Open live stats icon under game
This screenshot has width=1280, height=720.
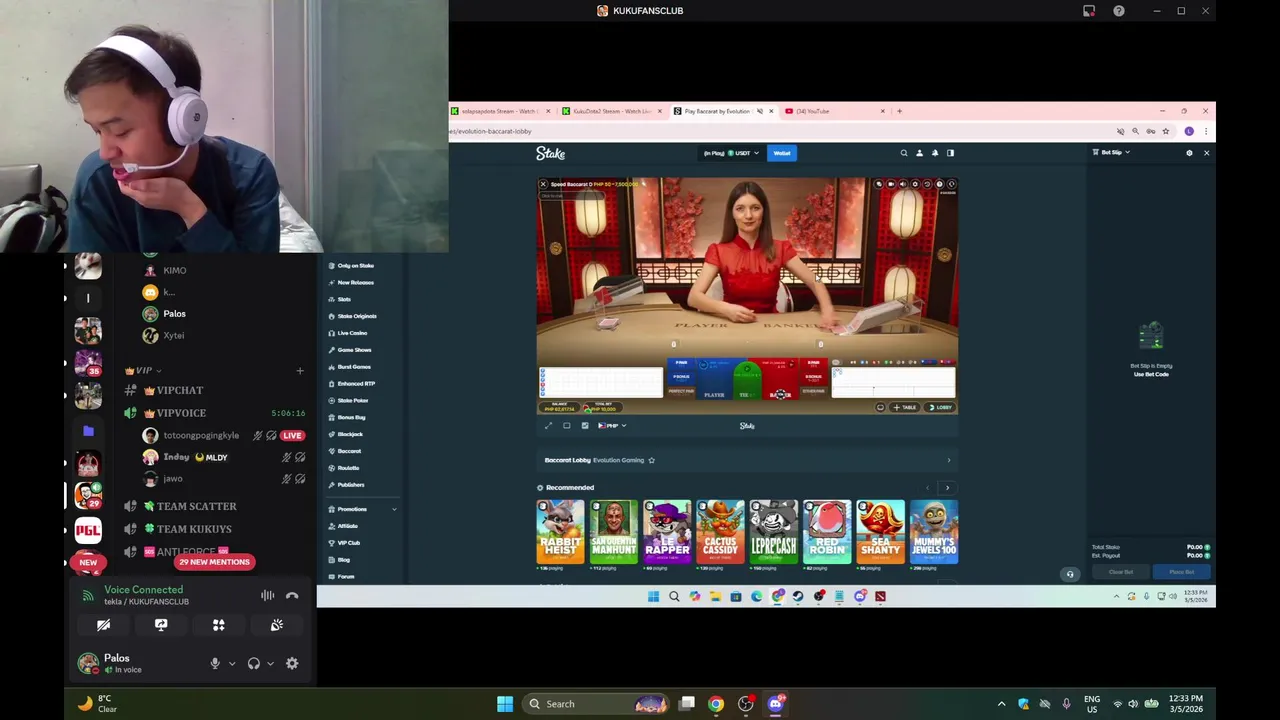(585, 426)
